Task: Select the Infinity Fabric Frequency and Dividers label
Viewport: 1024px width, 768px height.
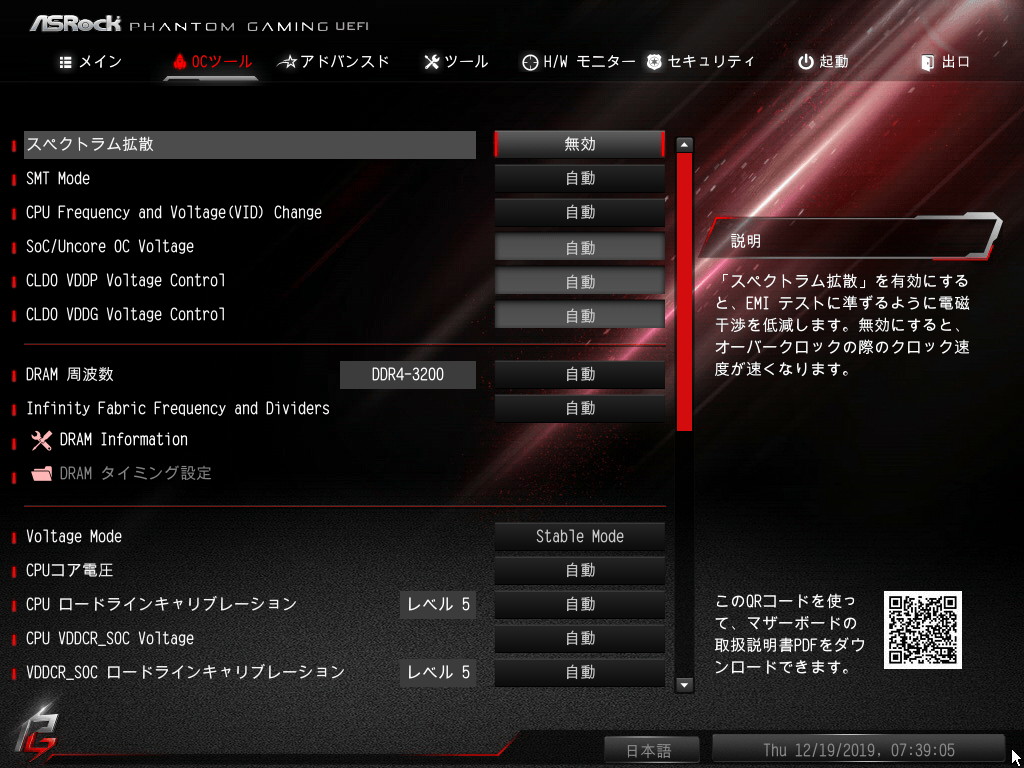Action: click(x=178, y=409)
